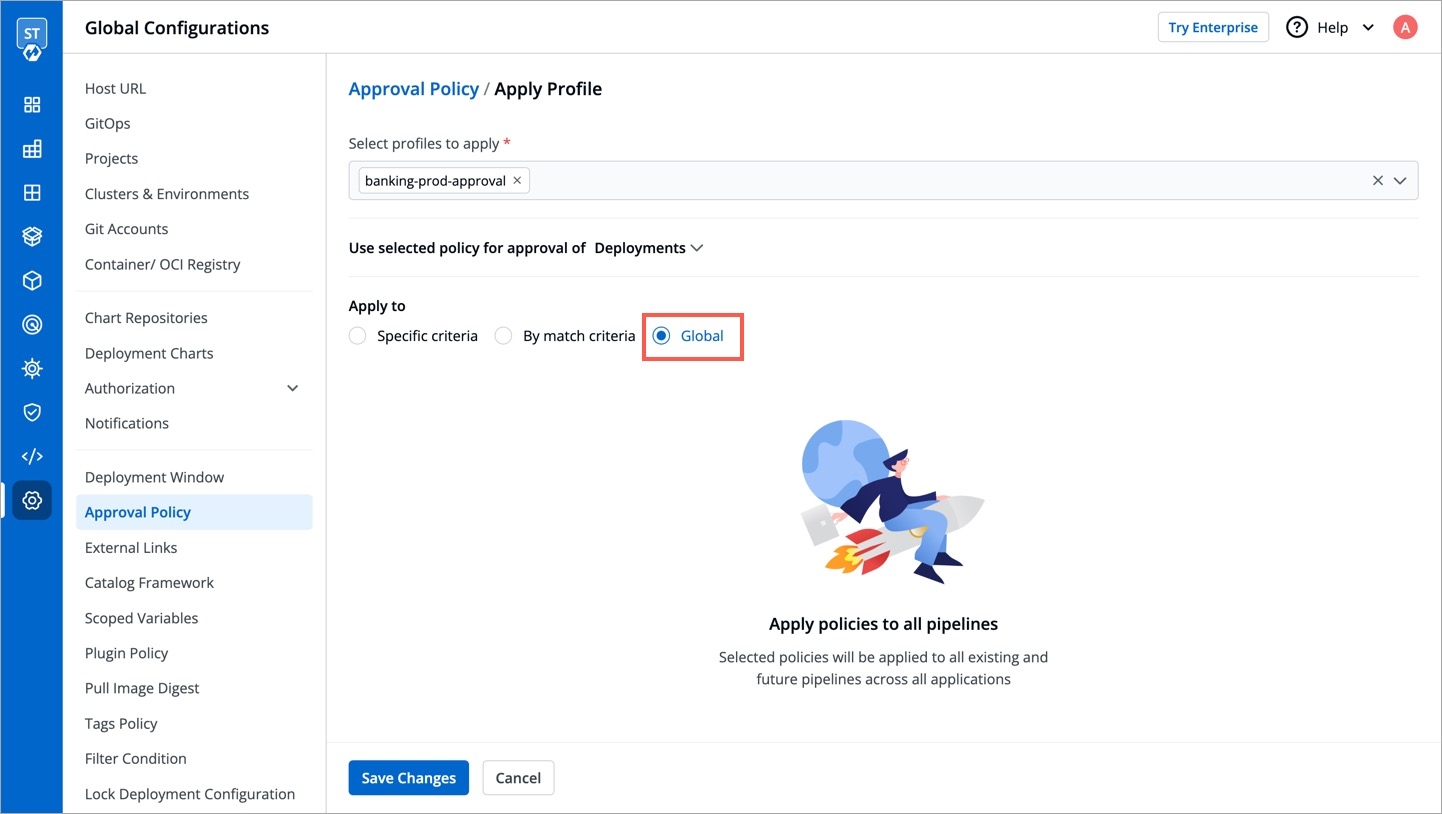
Task: Click the single cube icon in sidebar
Action: tap(32, 281)
